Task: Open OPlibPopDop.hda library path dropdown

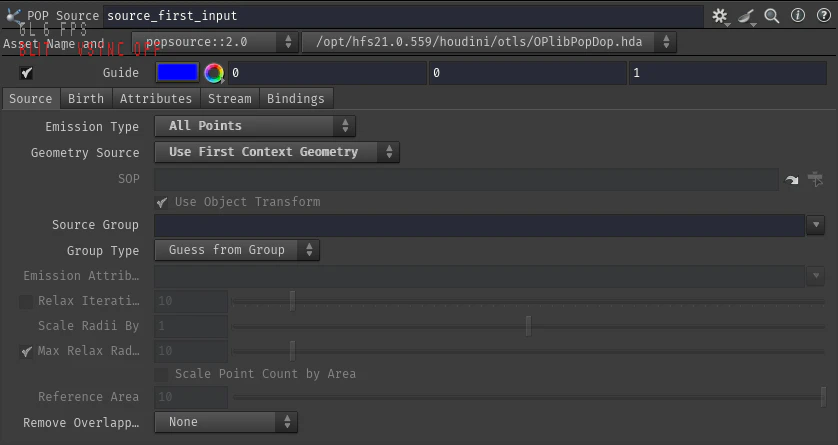Action: coord(489,42)
